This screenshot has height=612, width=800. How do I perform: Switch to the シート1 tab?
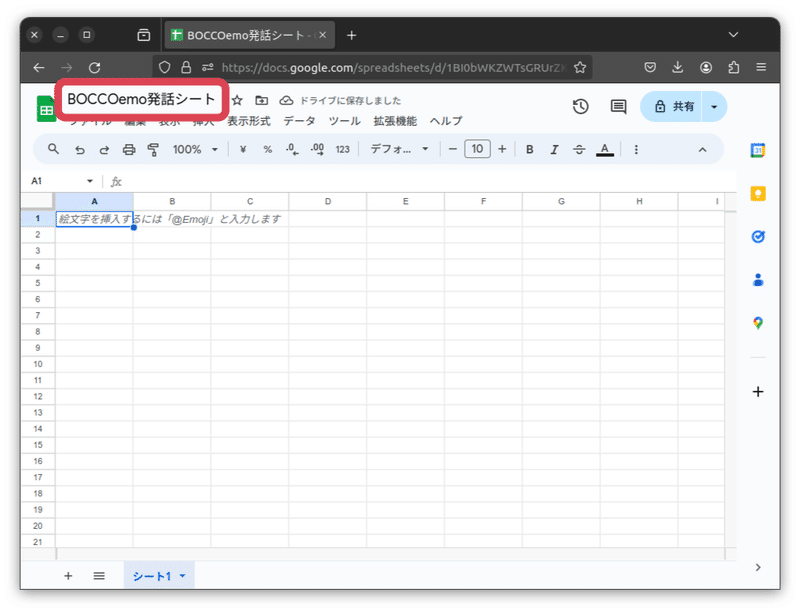click(x=152, y=576)
